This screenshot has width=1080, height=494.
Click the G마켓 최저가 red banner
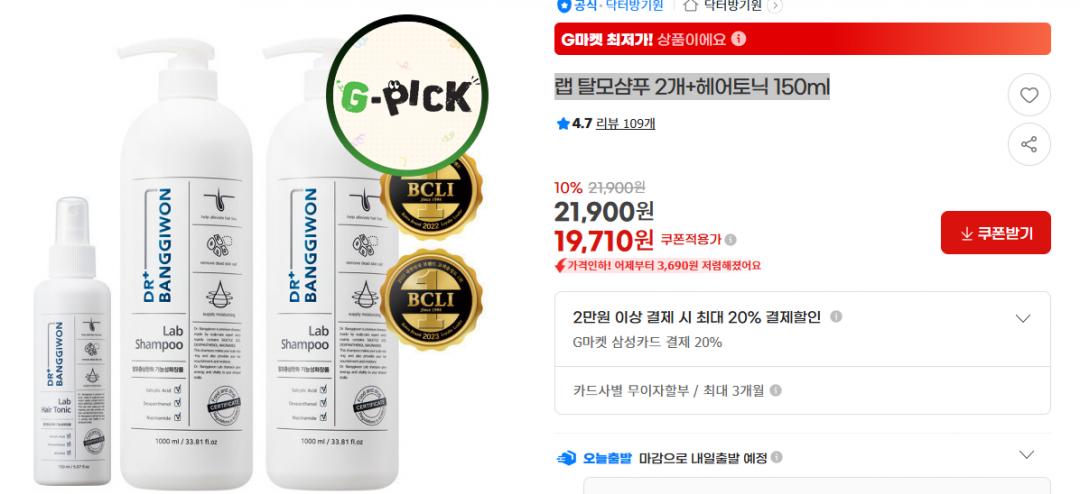coord(802,39)
